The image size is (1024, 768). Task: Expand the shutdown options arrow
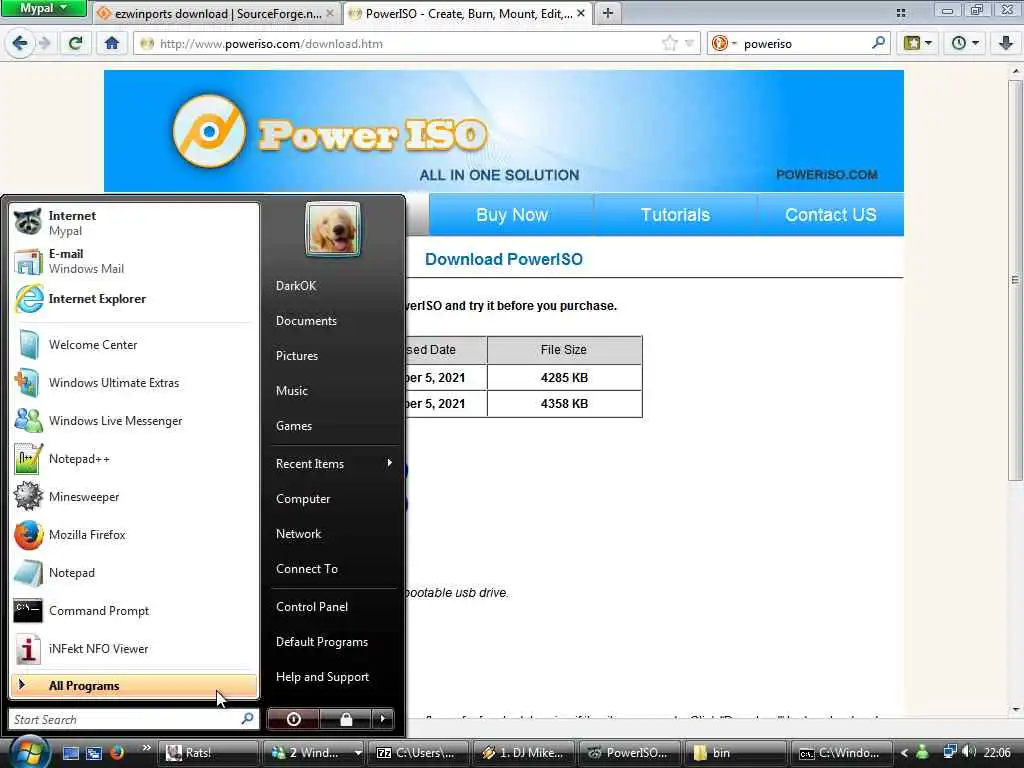tap(383, 719)
